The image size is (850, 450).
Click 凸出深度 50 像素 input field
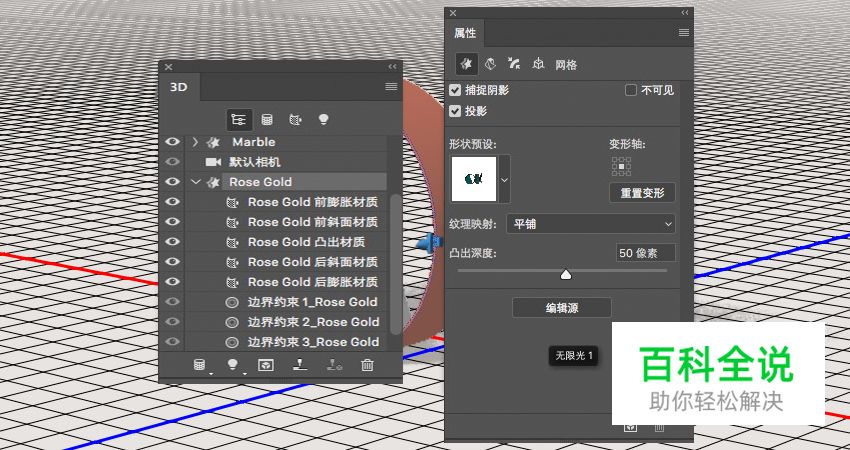click(646, 253)
